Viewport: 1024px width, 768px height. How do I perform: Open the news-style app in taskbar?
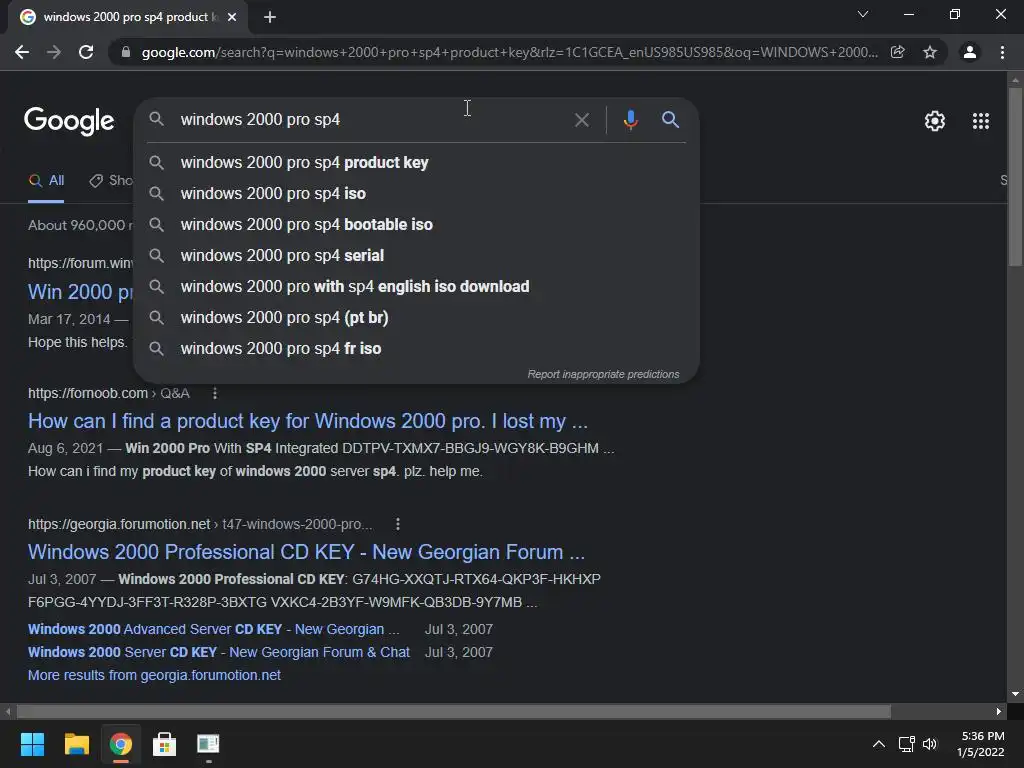click(208, 744)
